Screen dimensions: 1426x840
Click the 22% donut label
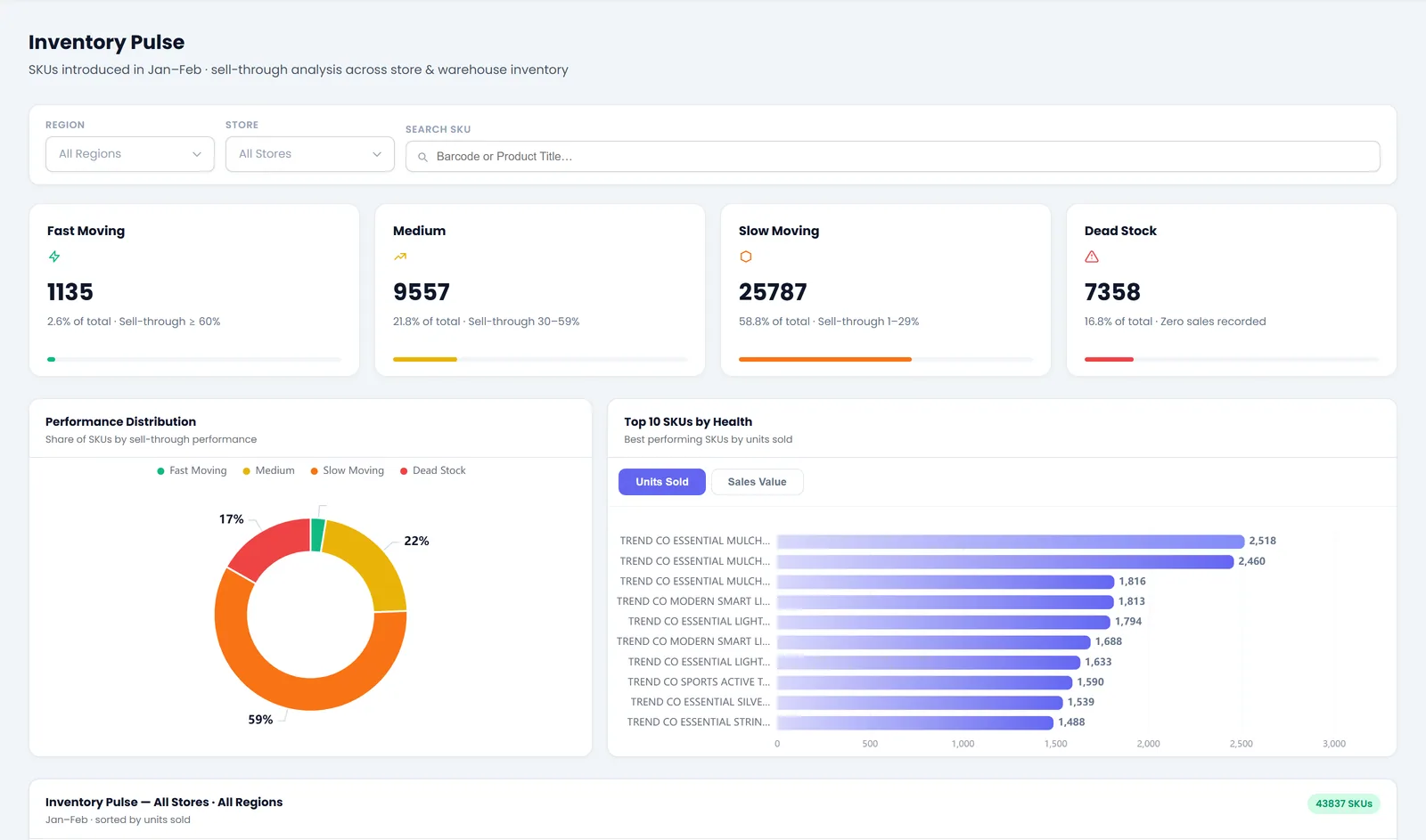point(416,541)
